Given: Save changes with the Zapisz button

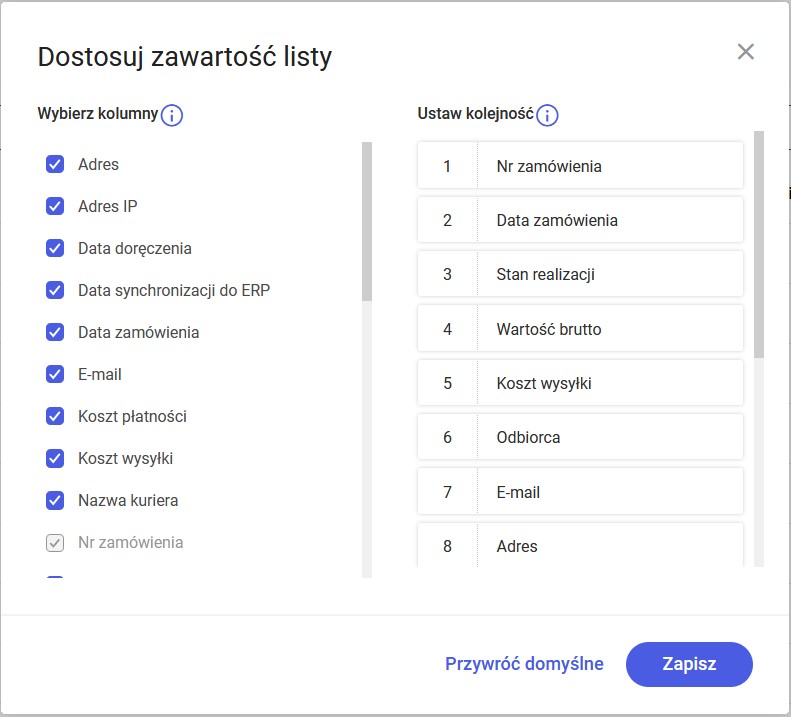Looking at the screenshot, I should (x=689, y=664).
